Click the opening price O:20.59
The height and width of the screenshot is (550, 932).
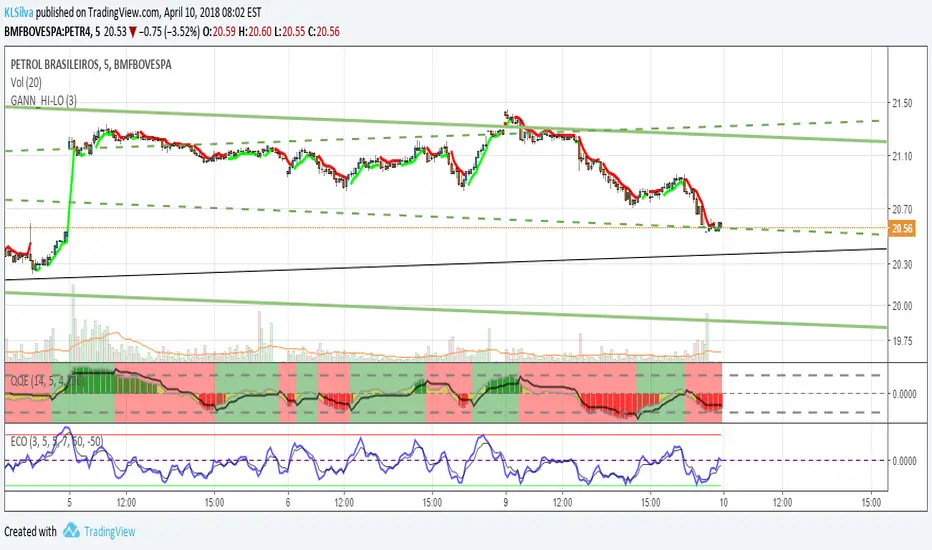(x=219, y=32)
